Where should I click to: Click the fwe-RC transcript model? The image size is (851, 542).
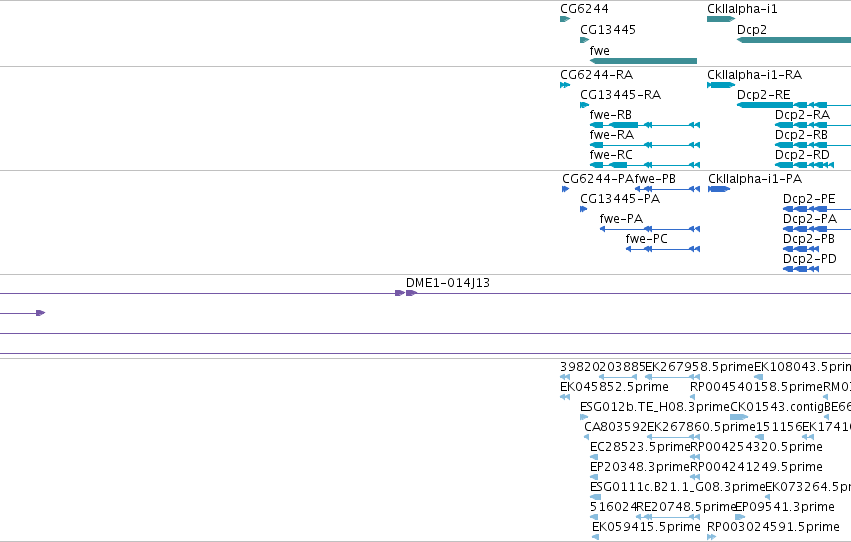[x=645, y=165]
